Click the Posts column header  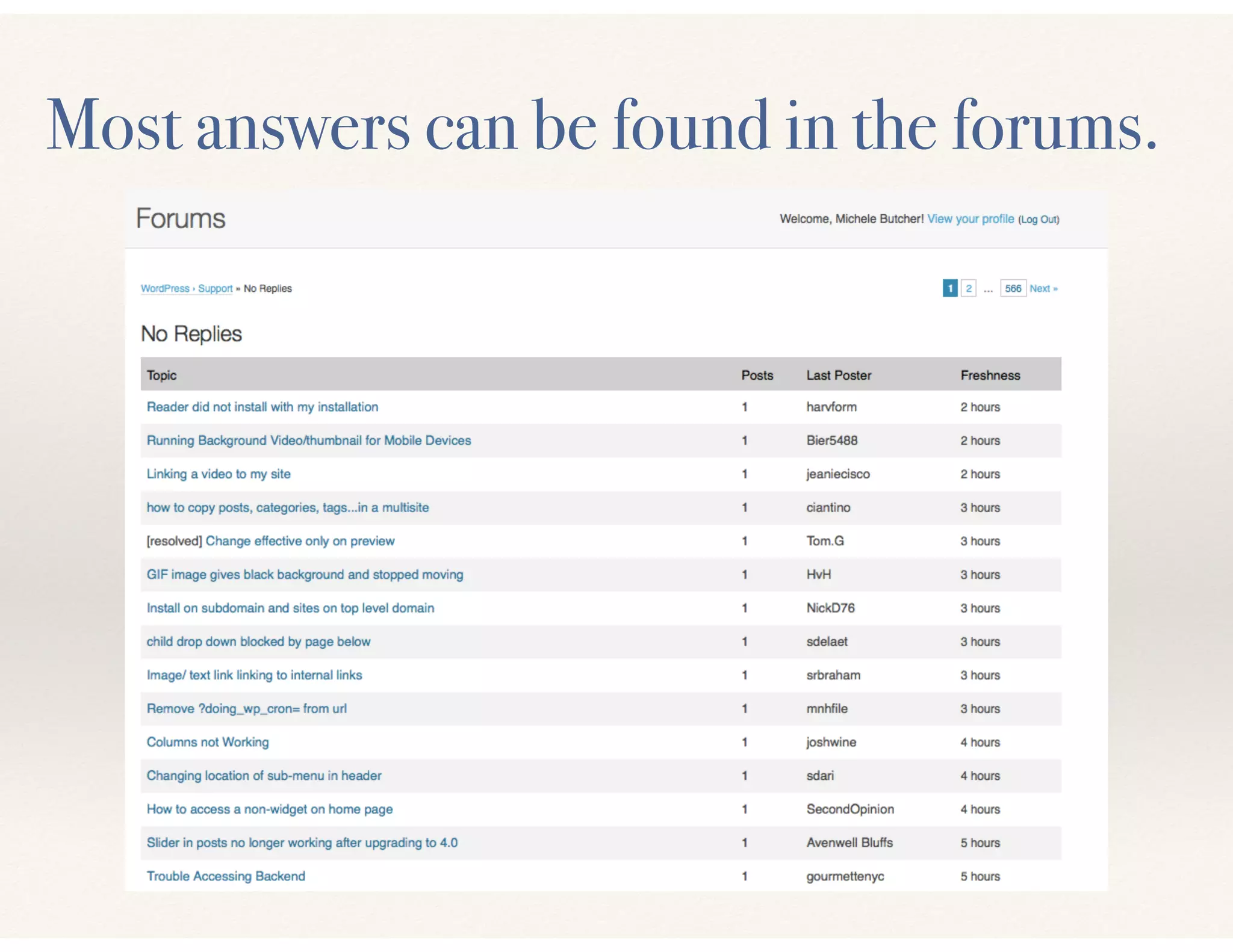click(x=757, y=375)
